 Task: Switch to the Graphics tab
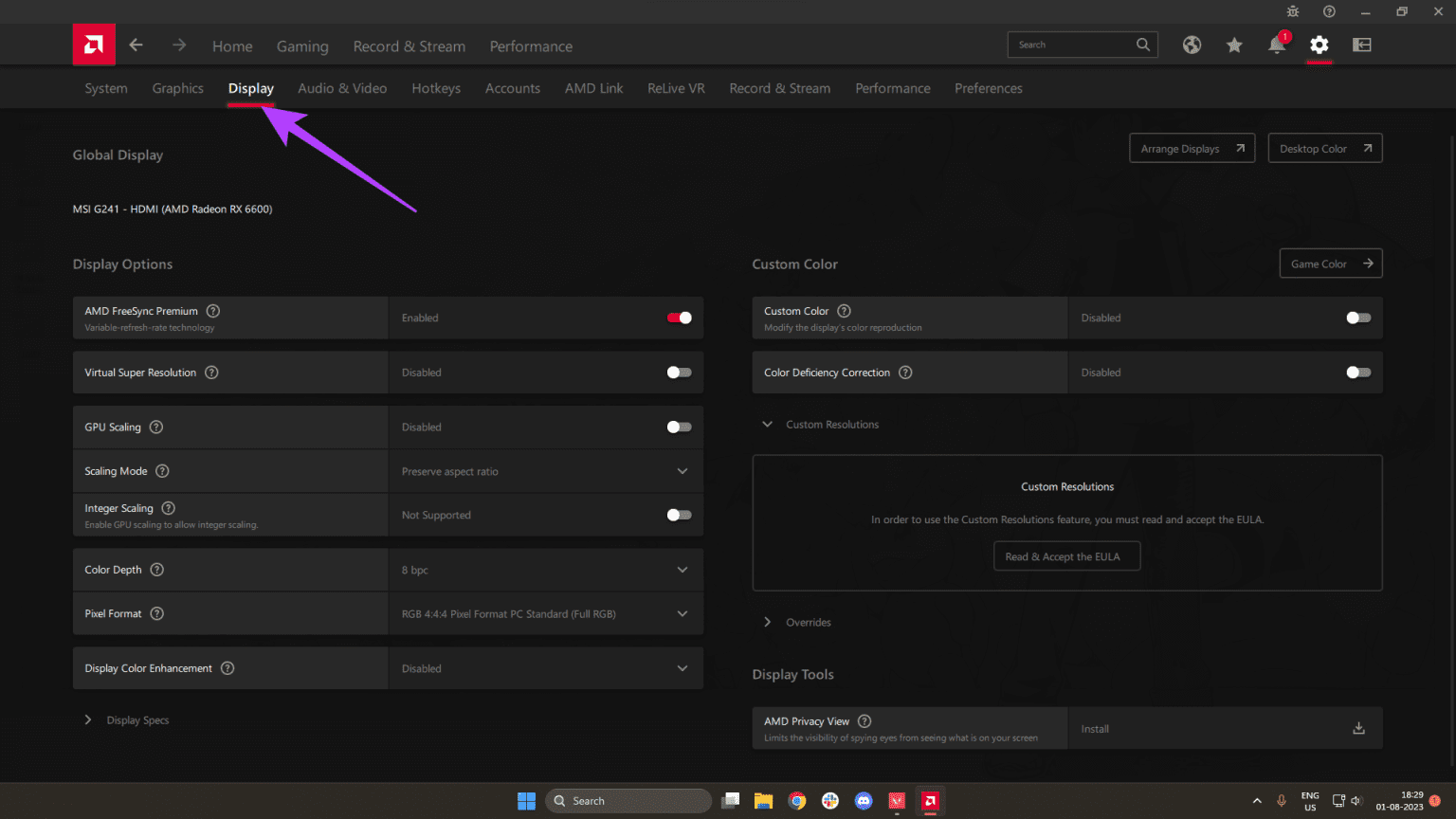(x=177, y=87)
